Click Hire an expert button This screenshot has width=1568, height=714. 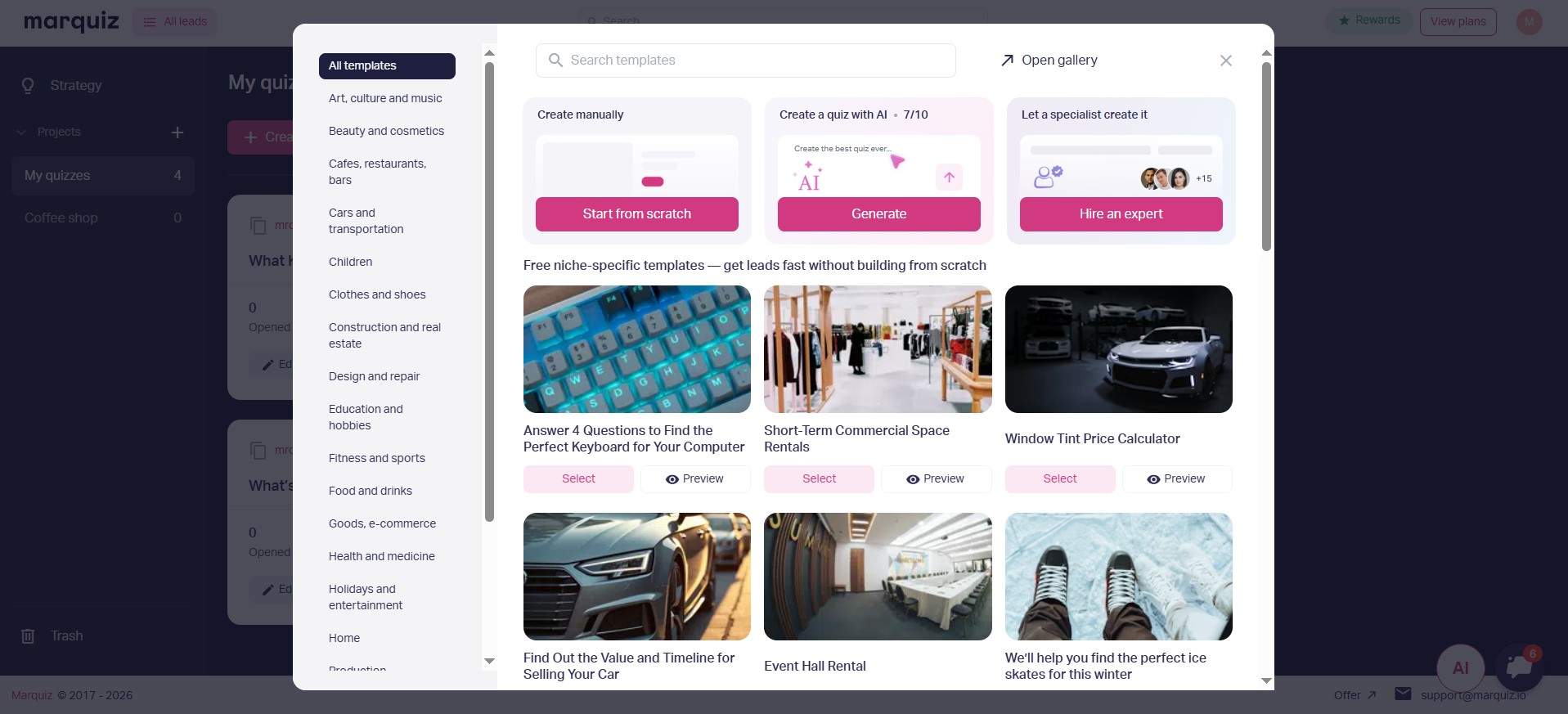click(1121, 214)
